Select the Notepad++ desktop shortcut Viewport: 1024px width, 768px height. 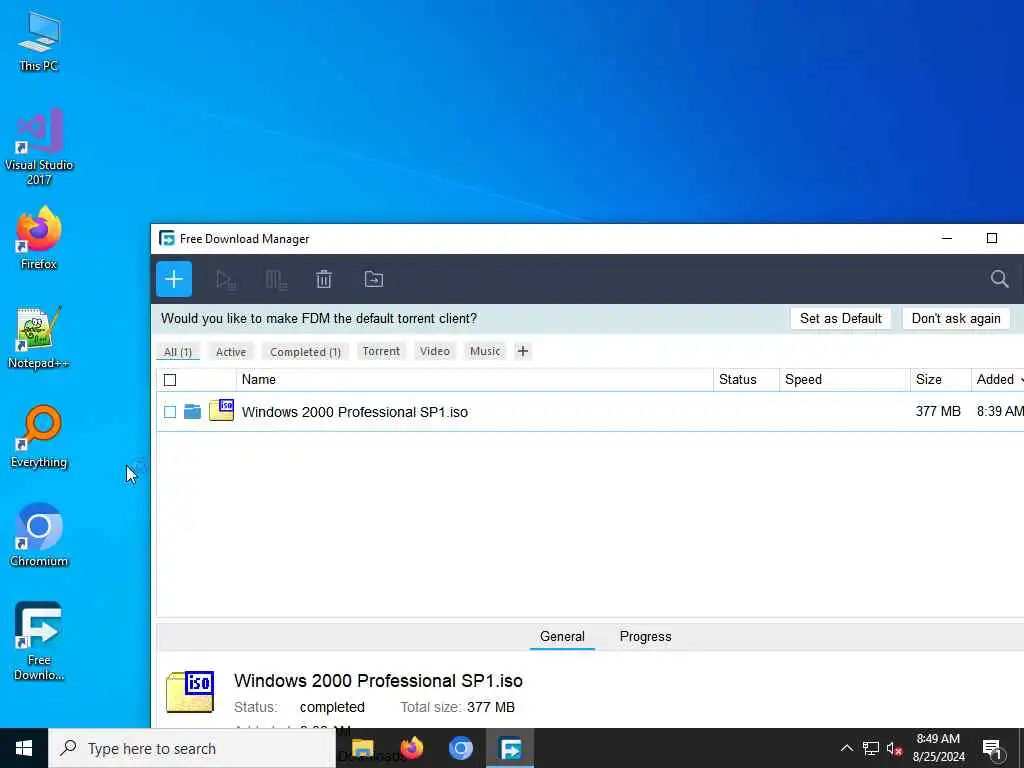click(x=39, y=338)
